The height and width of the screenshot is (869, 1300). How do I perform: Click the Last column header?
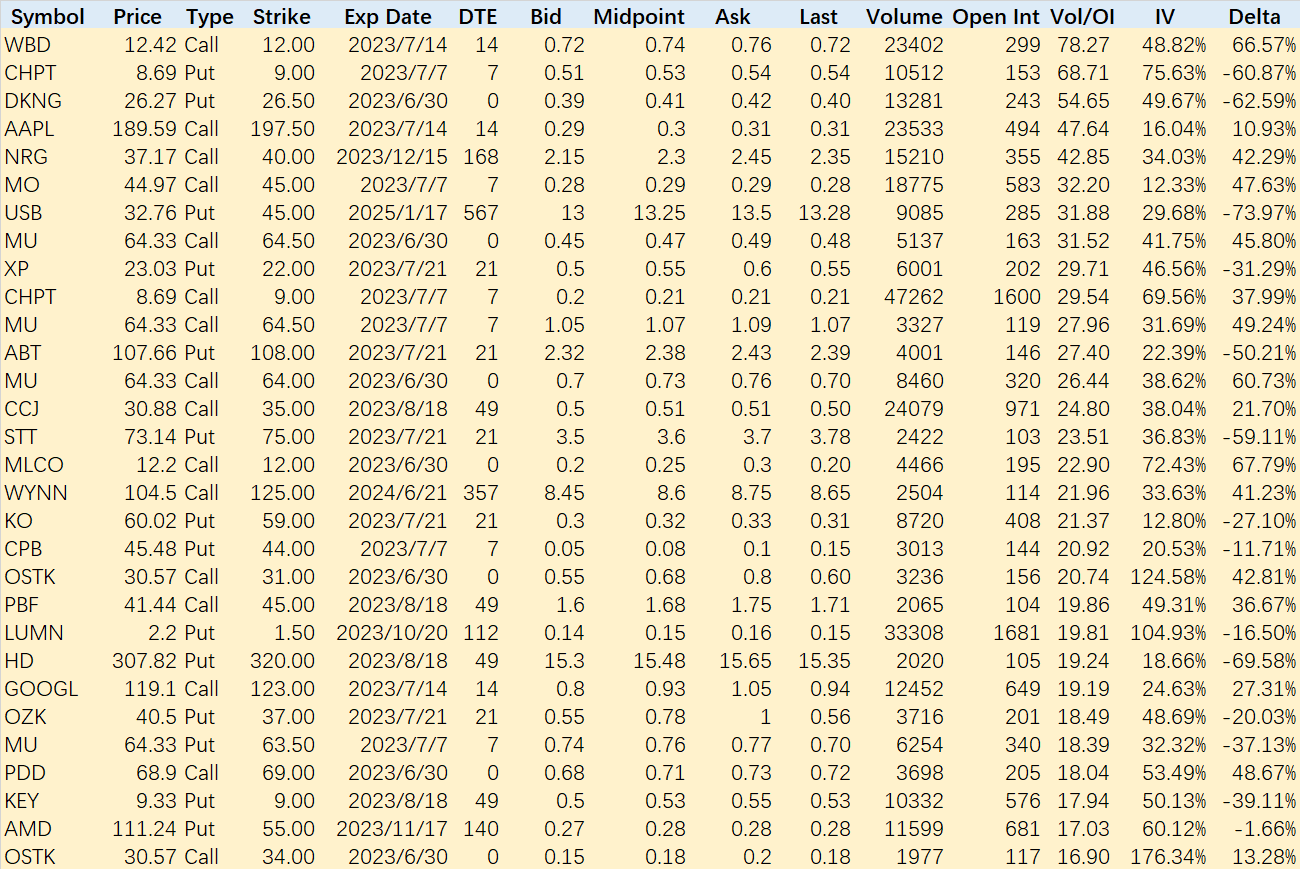click(x=819, y=17)
